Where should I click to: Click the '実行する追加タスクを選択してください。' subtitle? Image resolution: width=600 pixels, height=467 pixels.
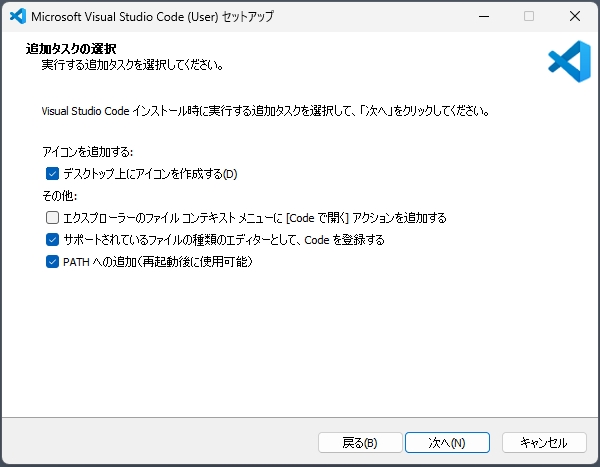(132, 65)
